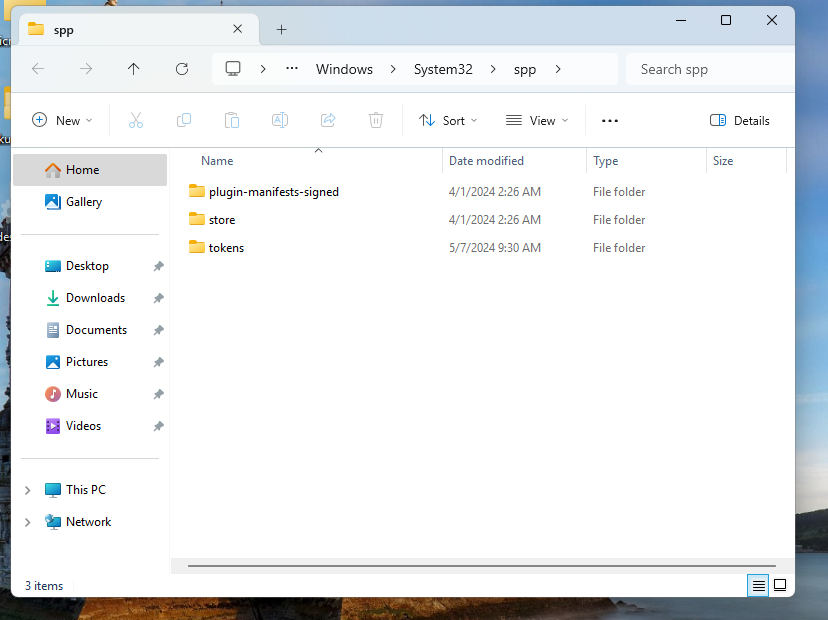
Task: Click the pin icon next to Videos
Action: pos(158,426)
